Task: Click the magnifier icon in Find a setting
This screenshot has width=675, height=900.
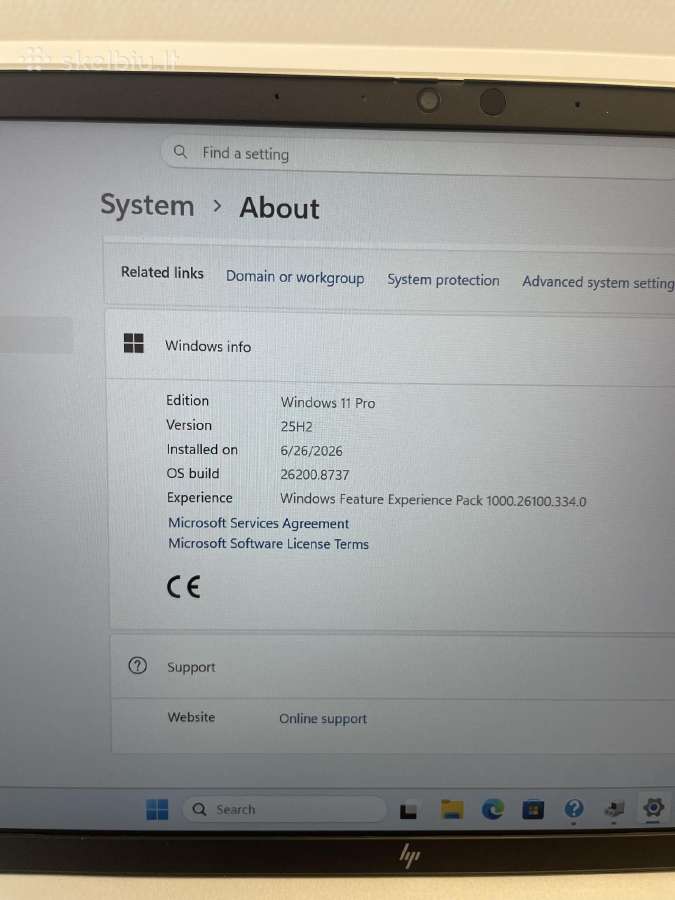Action: [x=180, y=152]
